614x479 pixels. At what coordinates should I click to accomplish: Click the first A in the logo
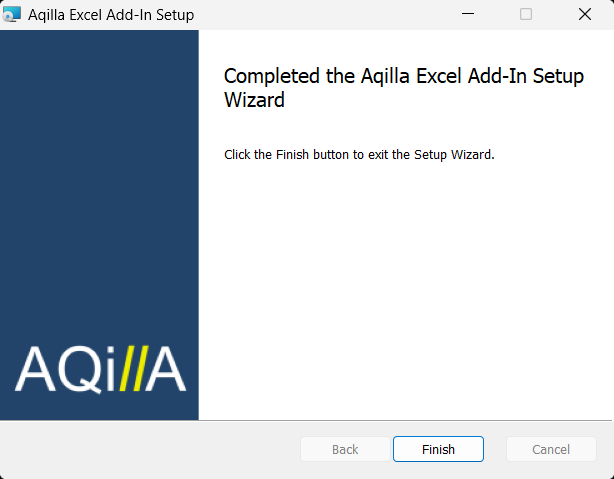[x=36, y=370]
